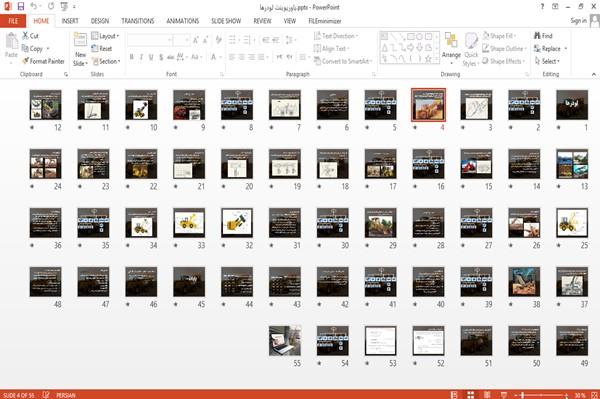
Task: Open the Align Text dropdown
Action: tap(331, 49)
